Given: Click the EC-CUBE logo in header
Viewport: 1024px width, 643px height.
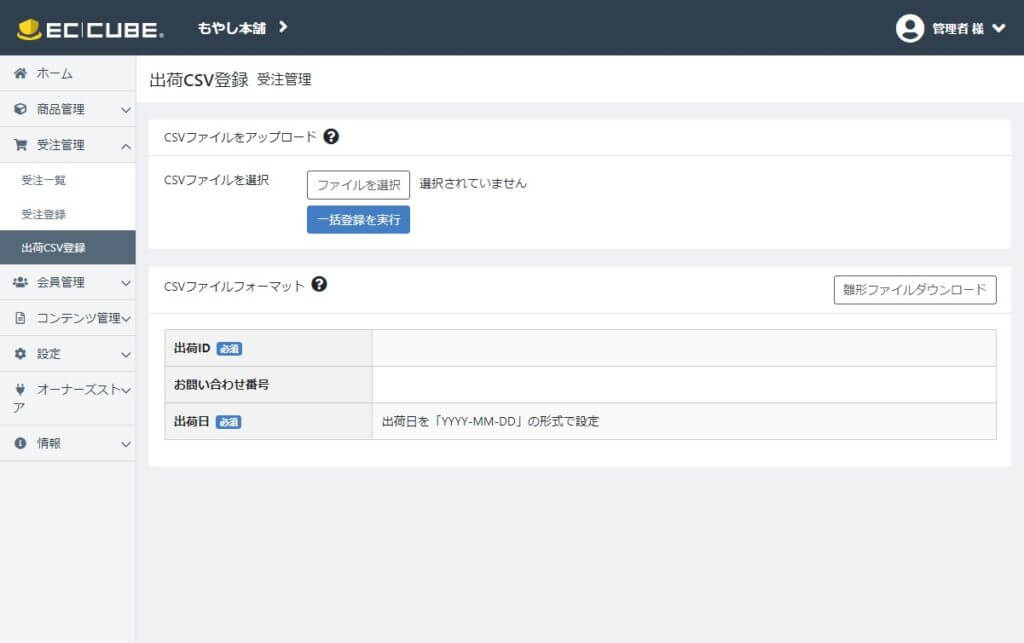Looking at the screenshot, I should tap(90, 28).
